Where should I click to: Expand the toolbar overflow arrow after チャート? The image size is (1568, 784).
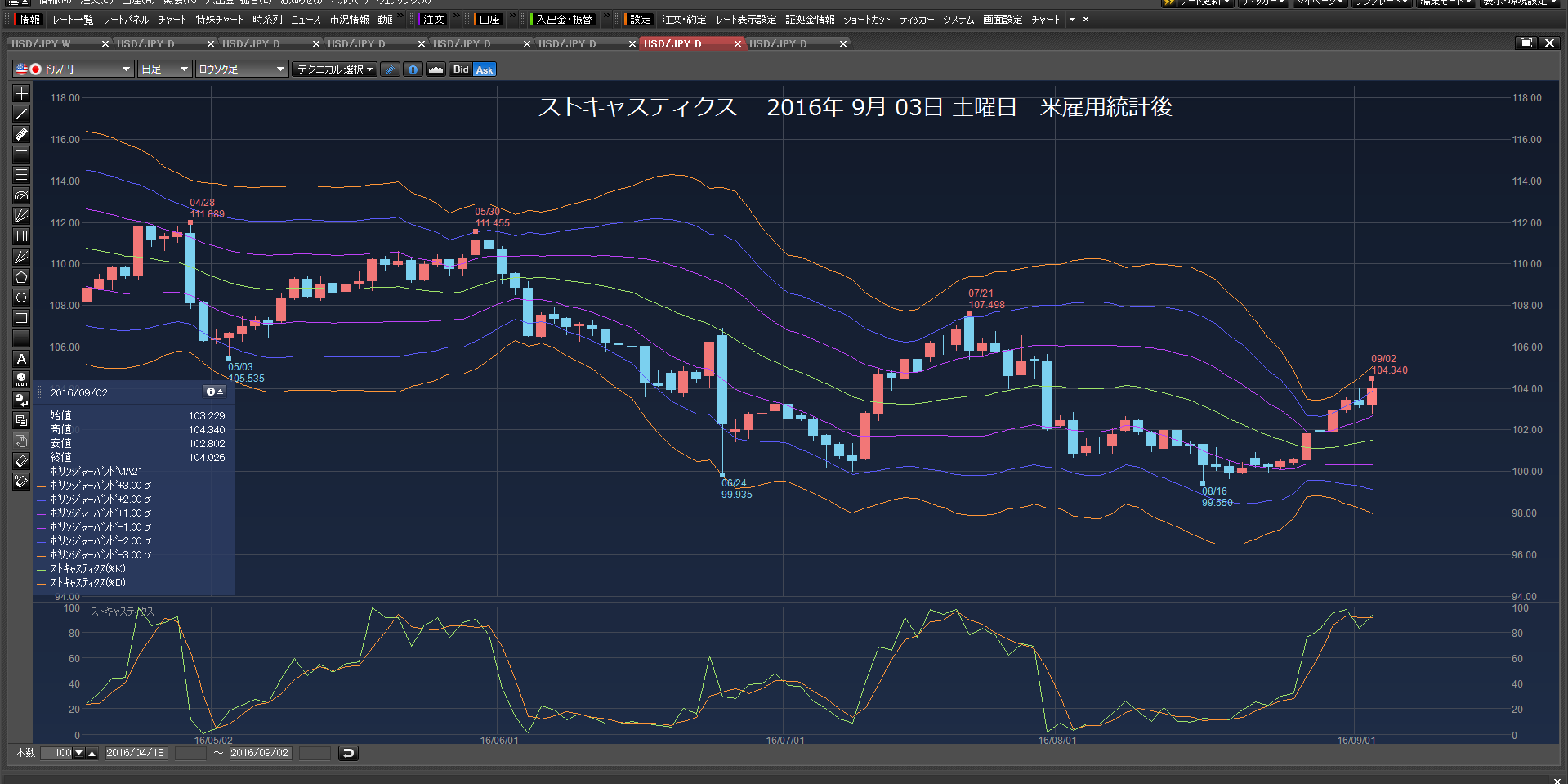tap(1072, 20)
